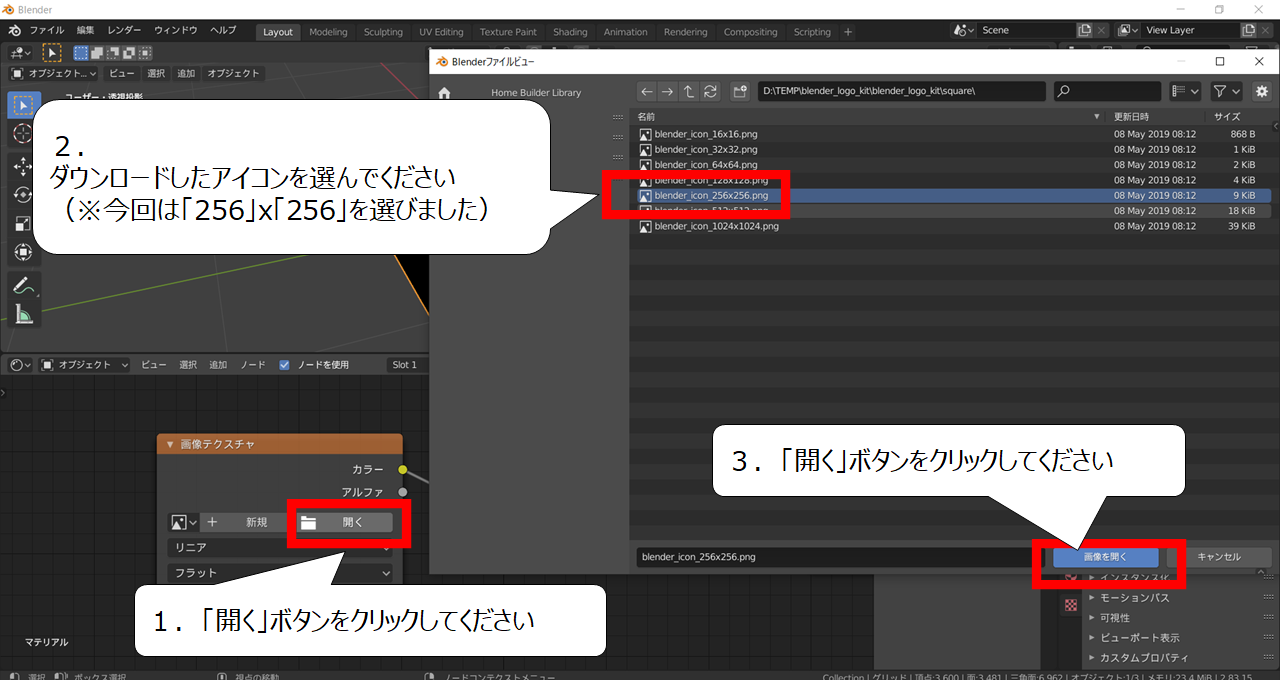The width and height of the screenshot is (1280, 680).
Task: Choose the intersect selection mode icon
Action: pos(146,52)
